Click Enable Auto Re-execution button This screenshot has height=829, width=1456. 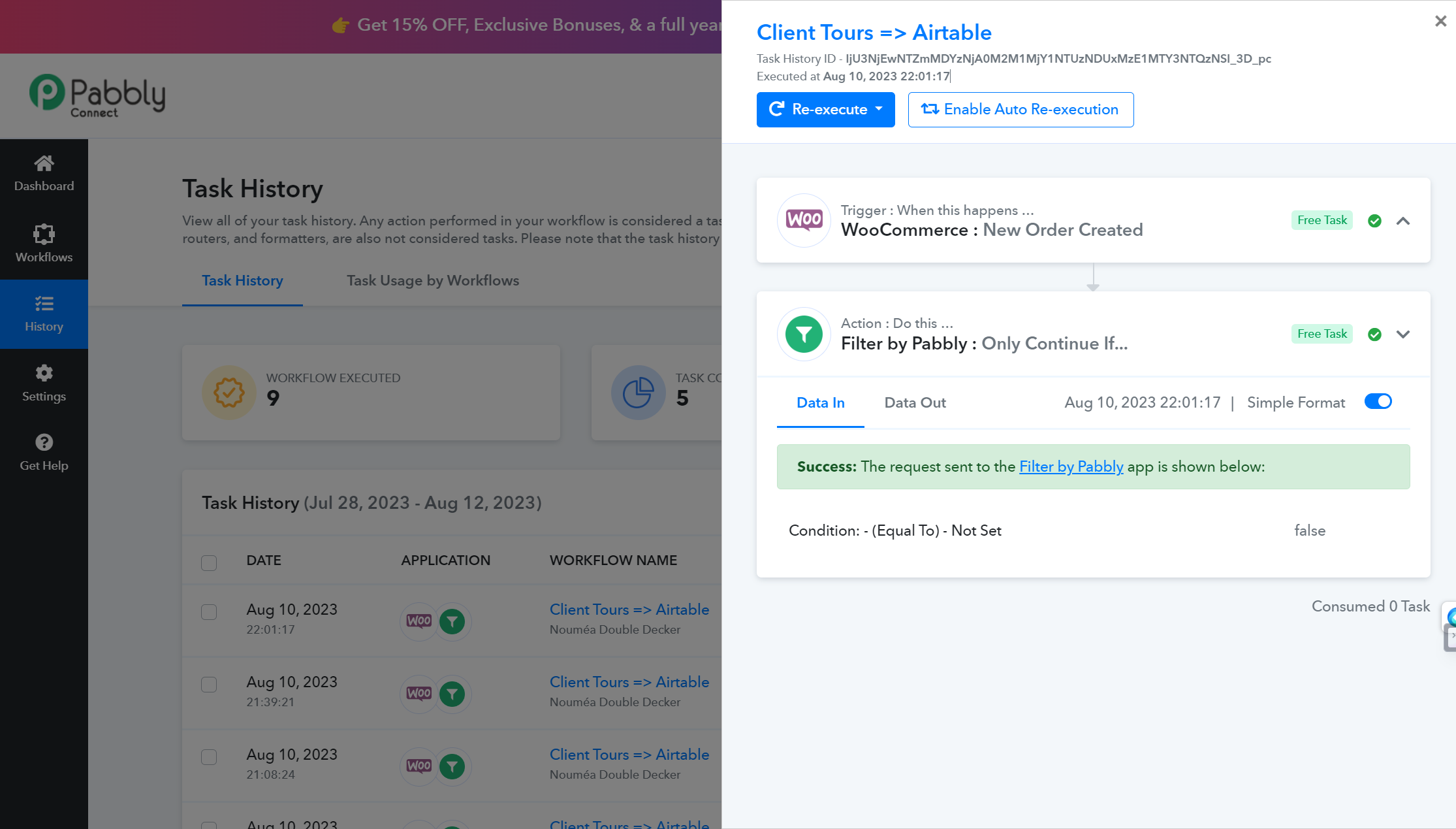(1021, 110)
